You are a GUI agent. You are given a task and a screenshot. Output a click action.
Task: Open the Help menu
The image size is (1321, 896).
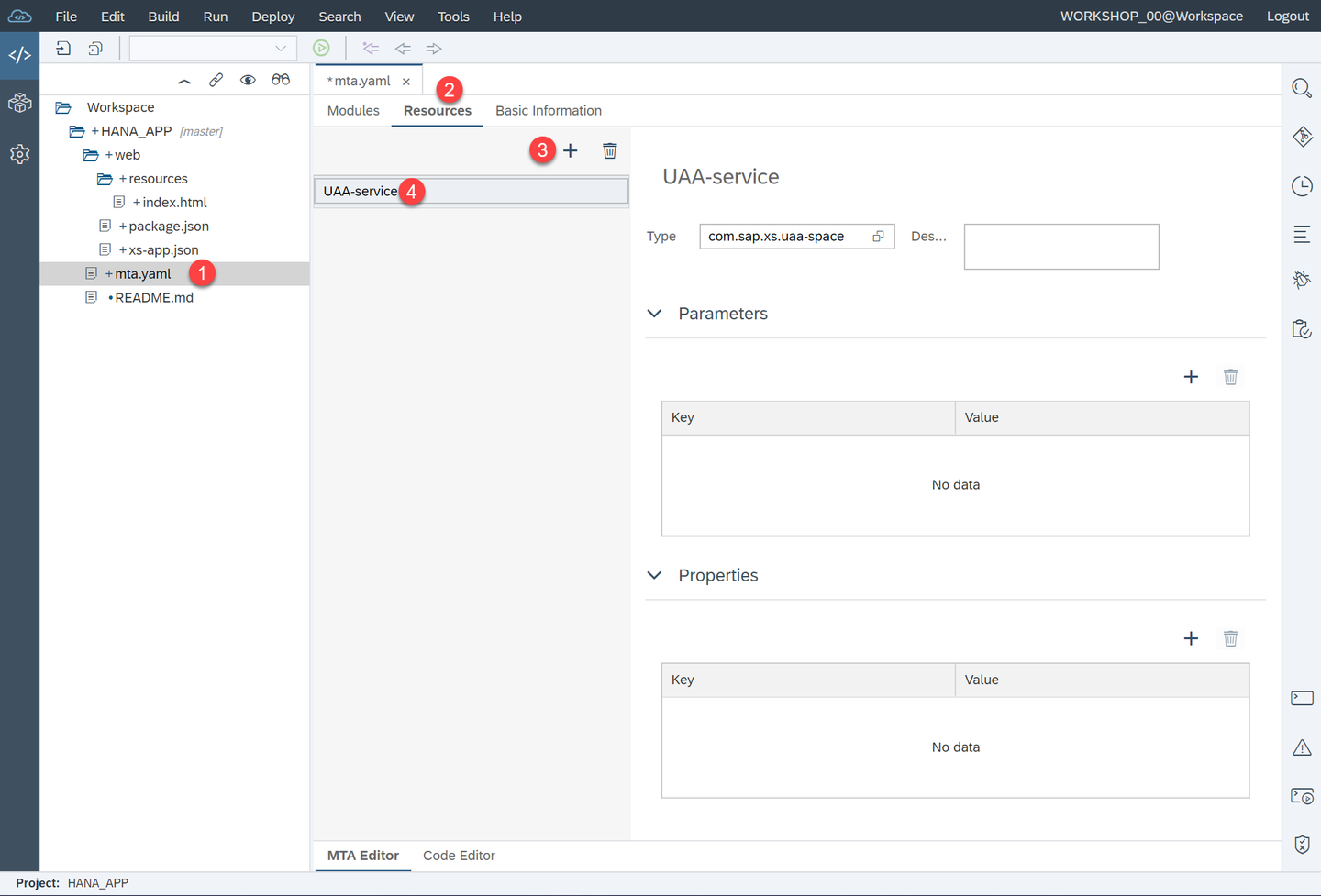point(507,17)
